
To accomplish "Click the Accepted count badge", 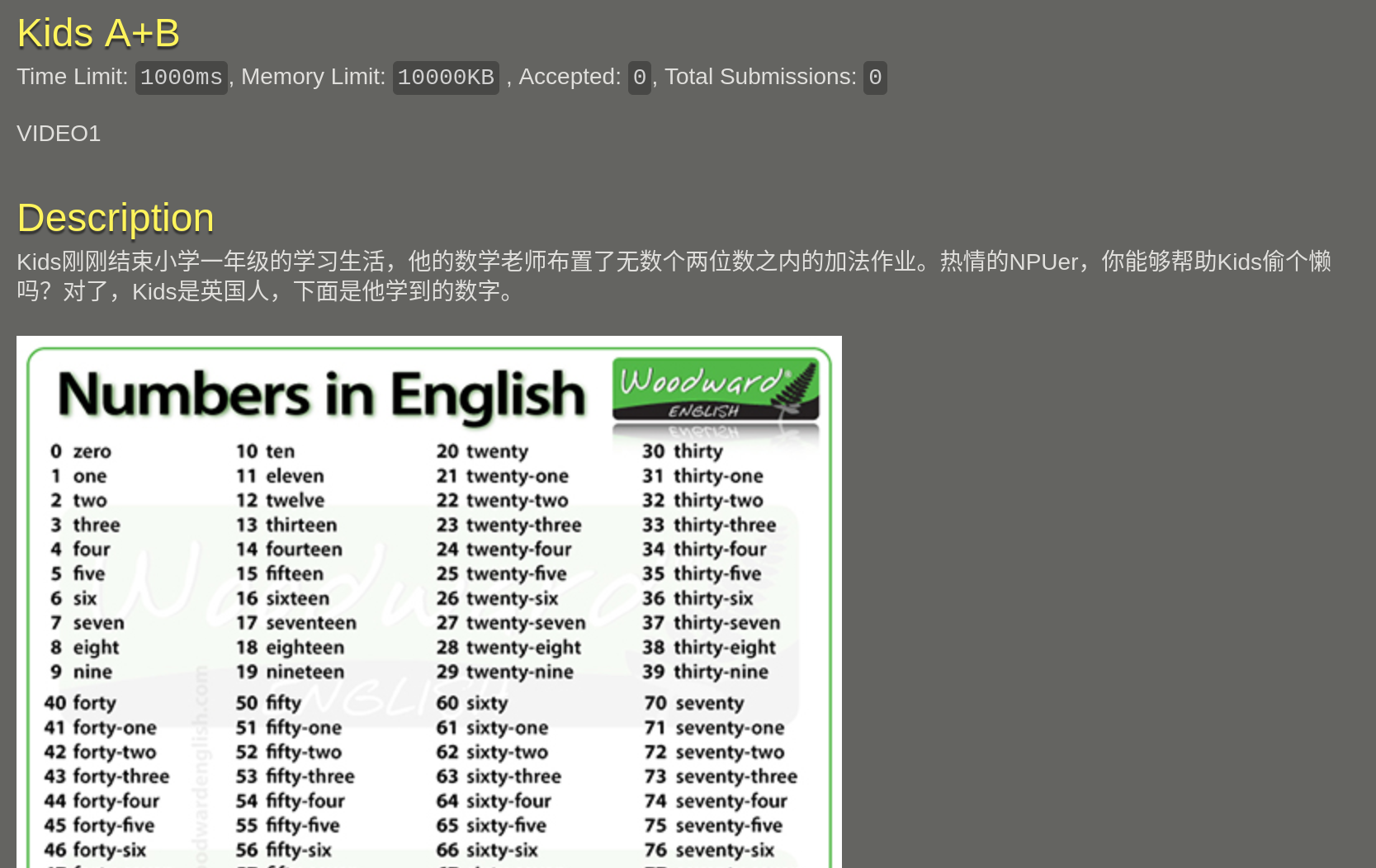I will pos(640,78).
